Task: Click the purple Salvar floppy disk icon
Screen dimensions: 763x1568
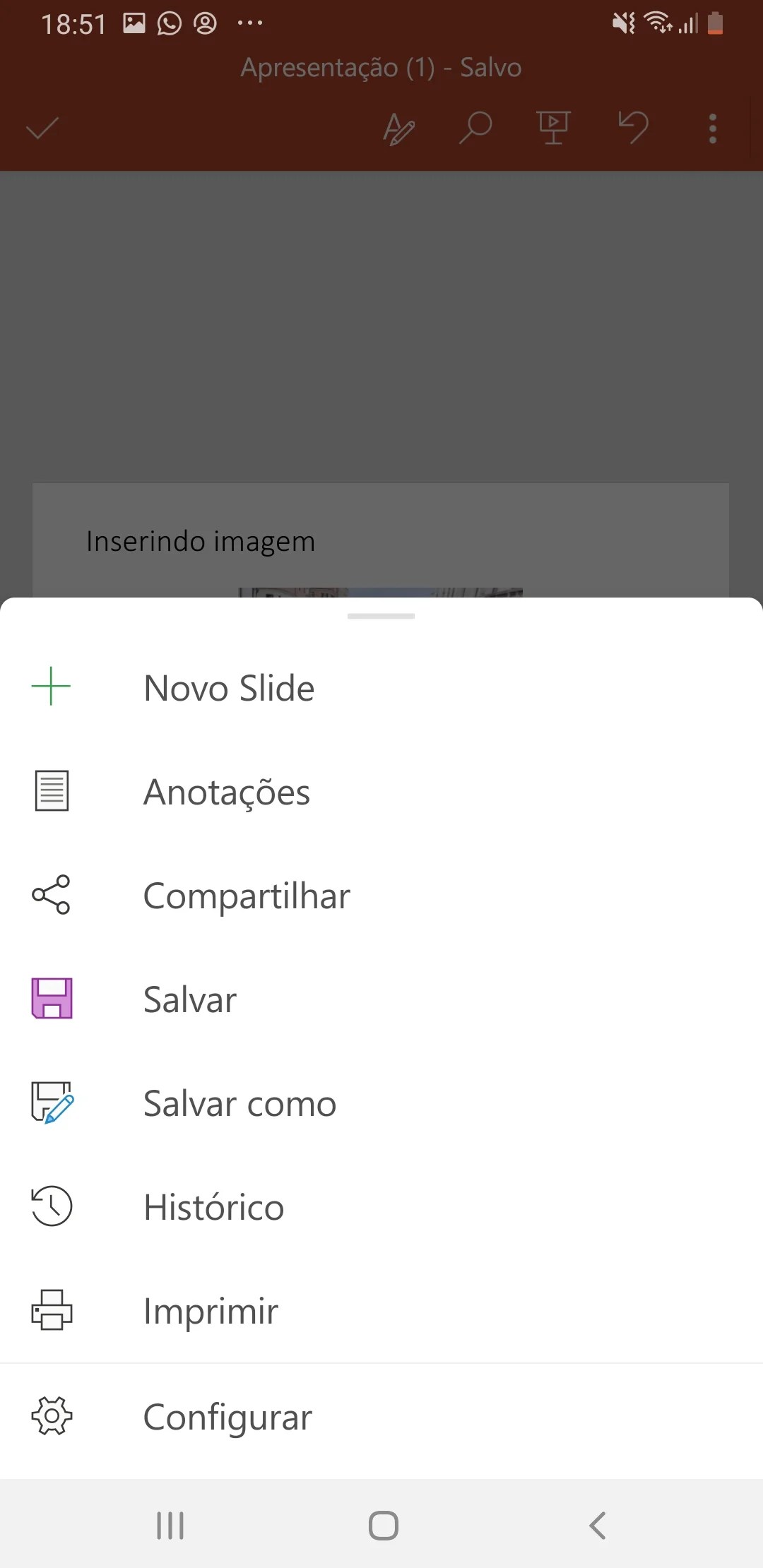Action: point(52,999)
